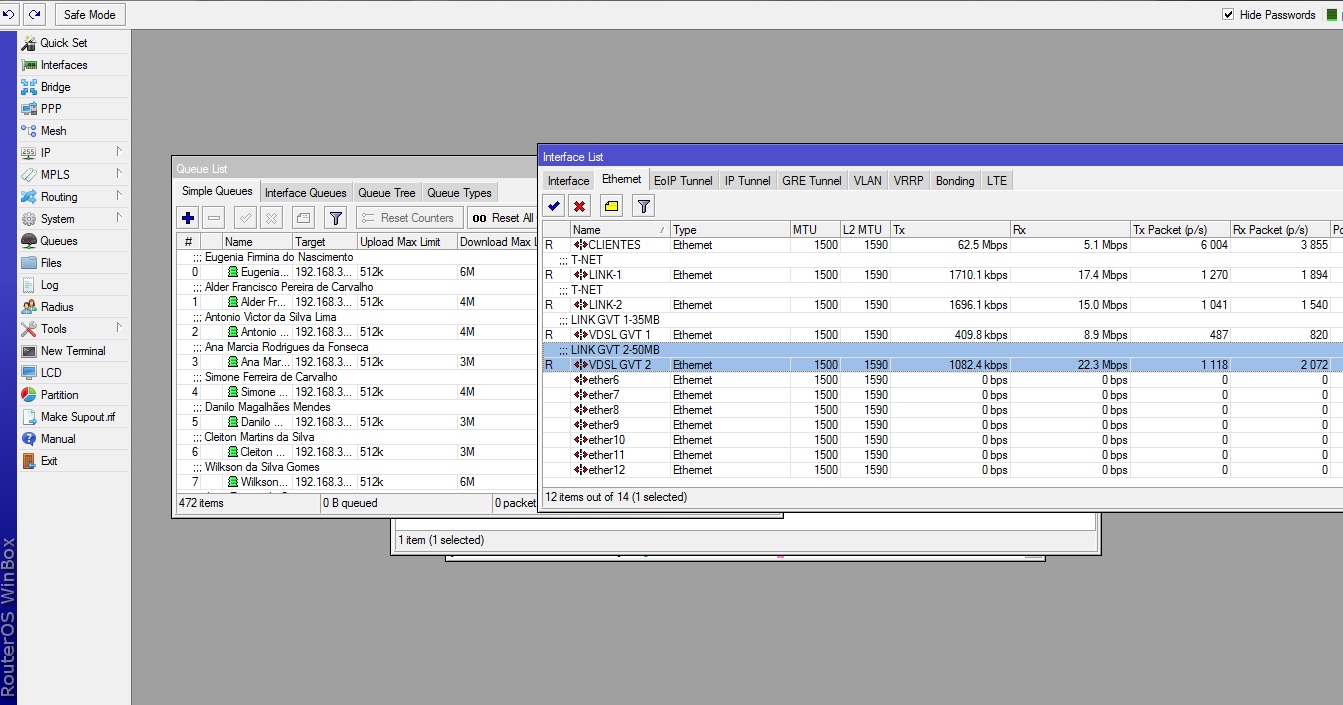Toggle the Safe Mode button
This screenshot has width=1343, height=705.
click(x=89, y=14)
